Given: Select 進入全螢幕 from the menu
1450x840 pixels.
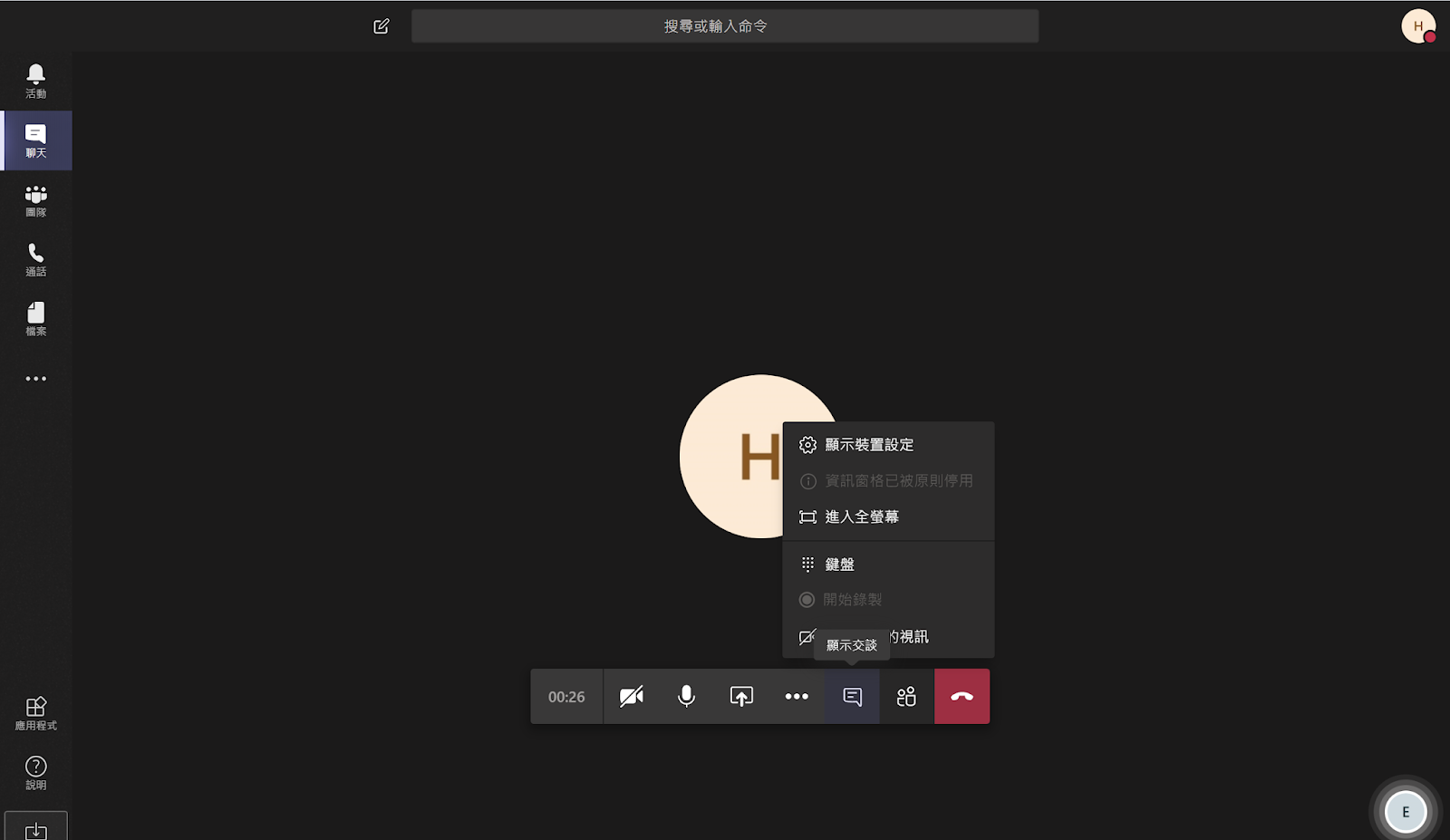Looking at the screenshot, I should (x=888, y=517).
